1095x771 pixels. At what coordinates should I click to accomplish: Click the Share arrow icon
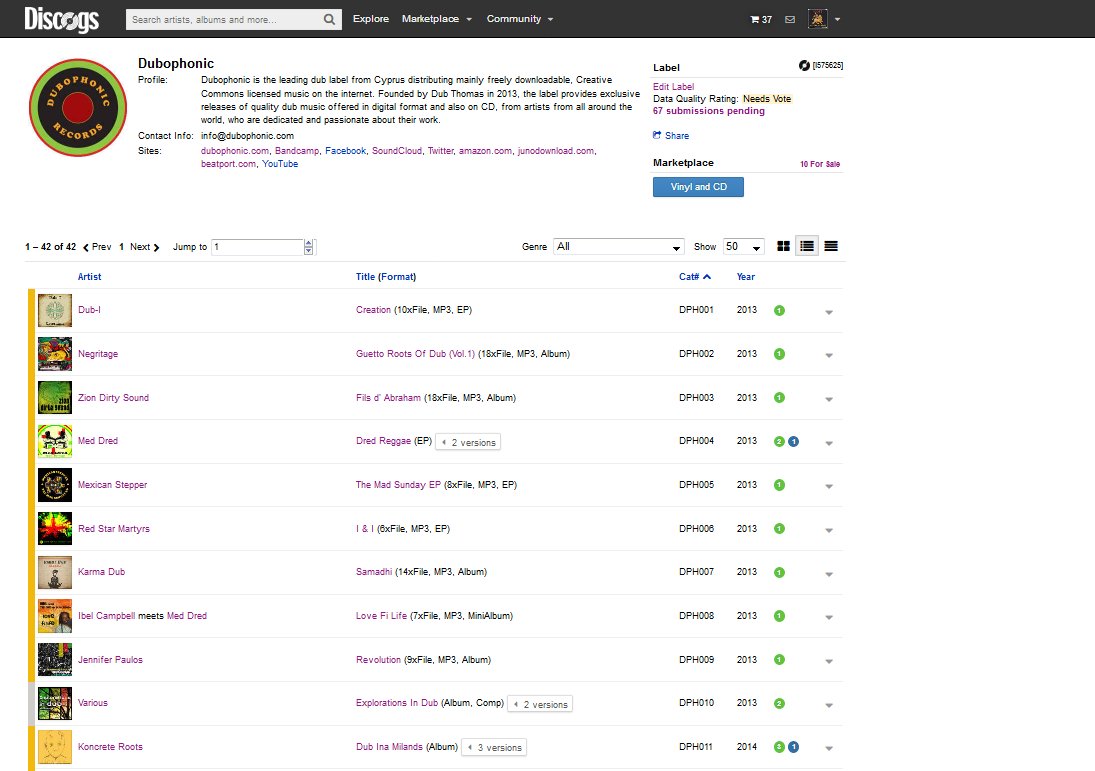pos(657,135)
